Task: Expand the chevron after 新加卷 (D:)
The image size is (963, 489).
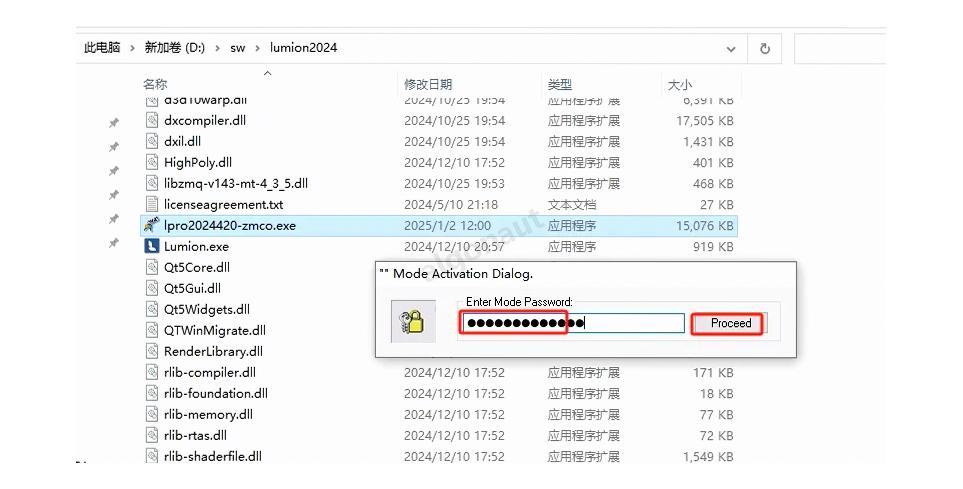Action: (217, 48)
